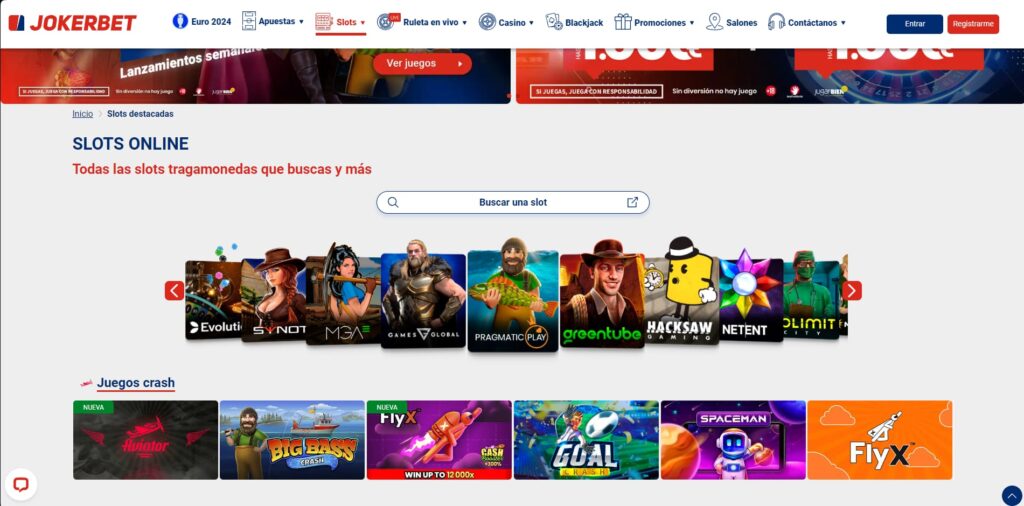Expand the Promociones dropdown menu
Image resolution: width=1024 pixels, height=506 pixels.
click(654, 22)
